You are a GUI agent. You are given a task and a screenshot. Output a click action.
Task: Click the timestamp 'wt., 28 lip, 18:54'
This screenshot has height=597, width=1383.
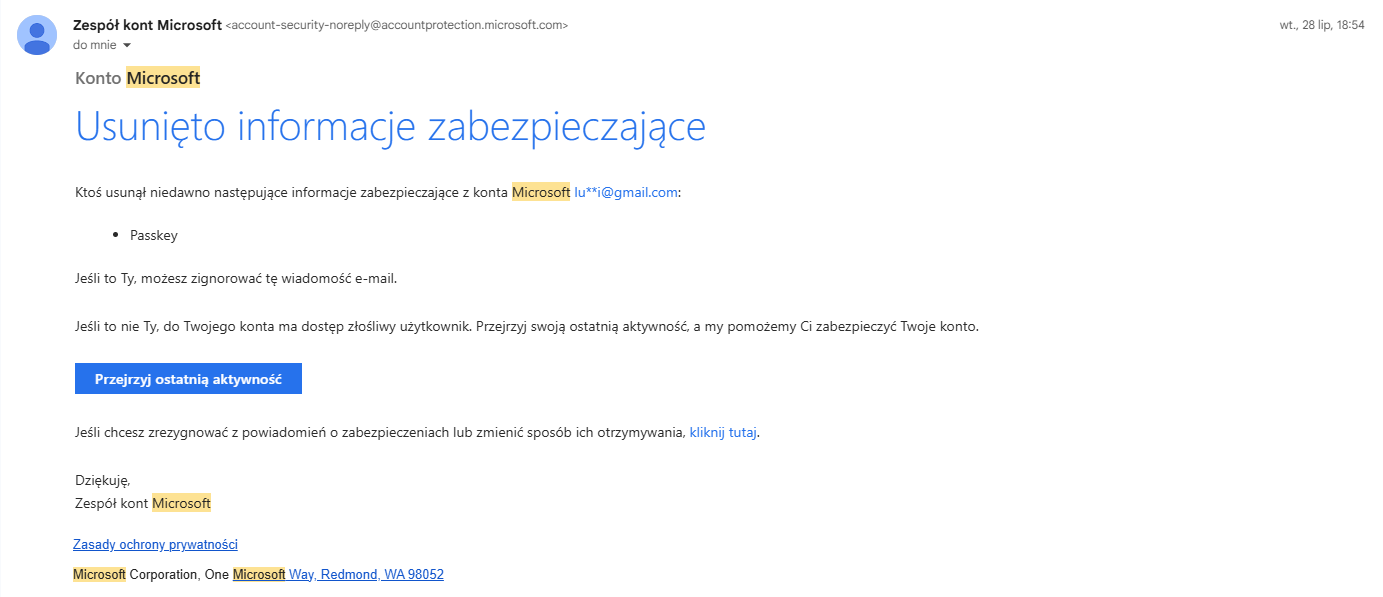[1322, 25]
